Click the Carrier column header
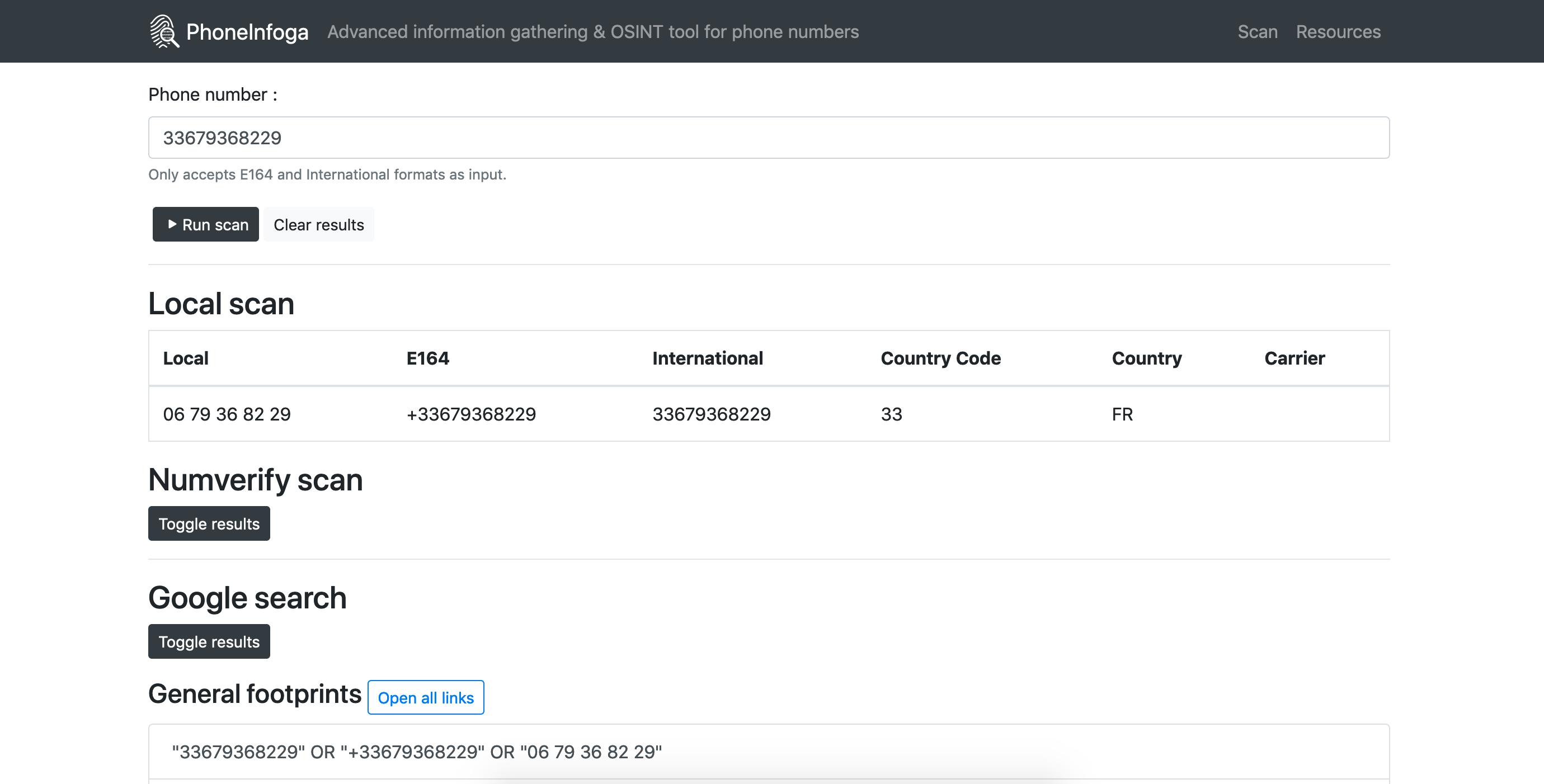Image resolution: width=1544 pixels, height=784 pixels. click(x=1294, y=358)
